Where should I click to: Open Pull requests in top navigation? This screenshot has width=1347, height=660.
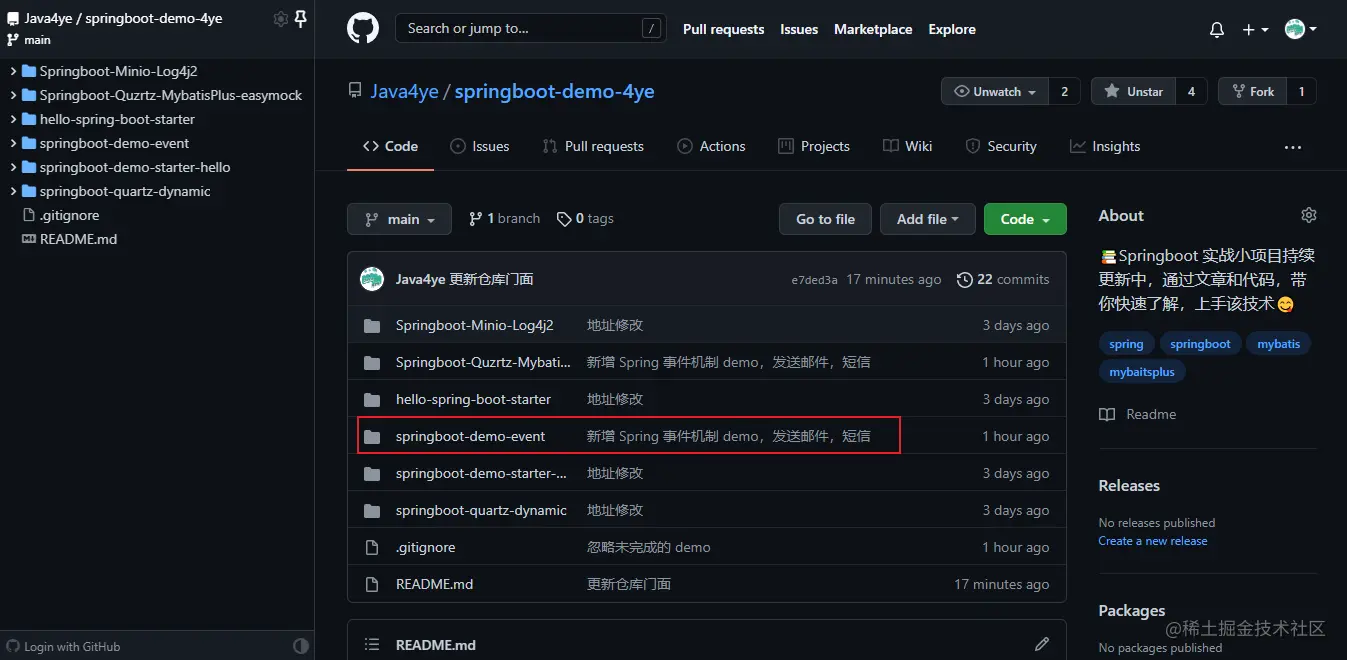click(723, 30)
